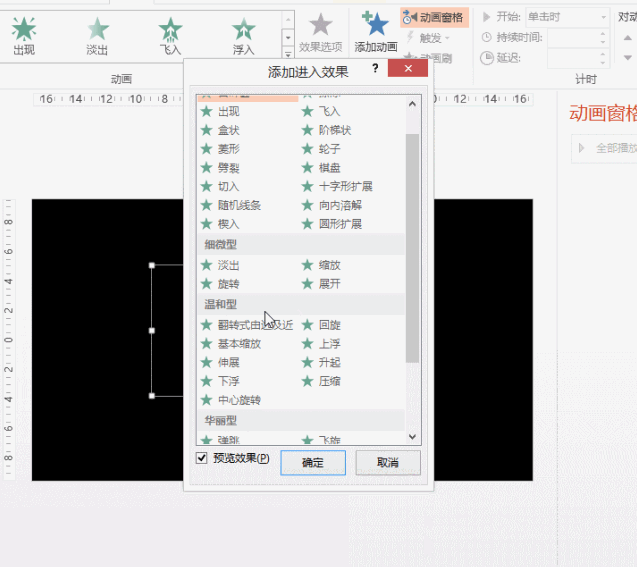Click the effect list scroll down arrow
637x567 pixels.
(412, 437)
